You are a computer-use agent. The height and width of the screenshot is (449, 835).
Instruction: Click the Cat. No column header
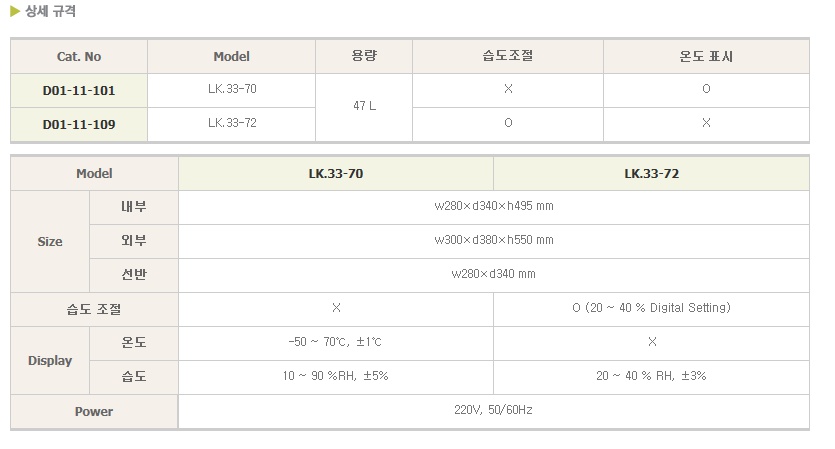79,56
